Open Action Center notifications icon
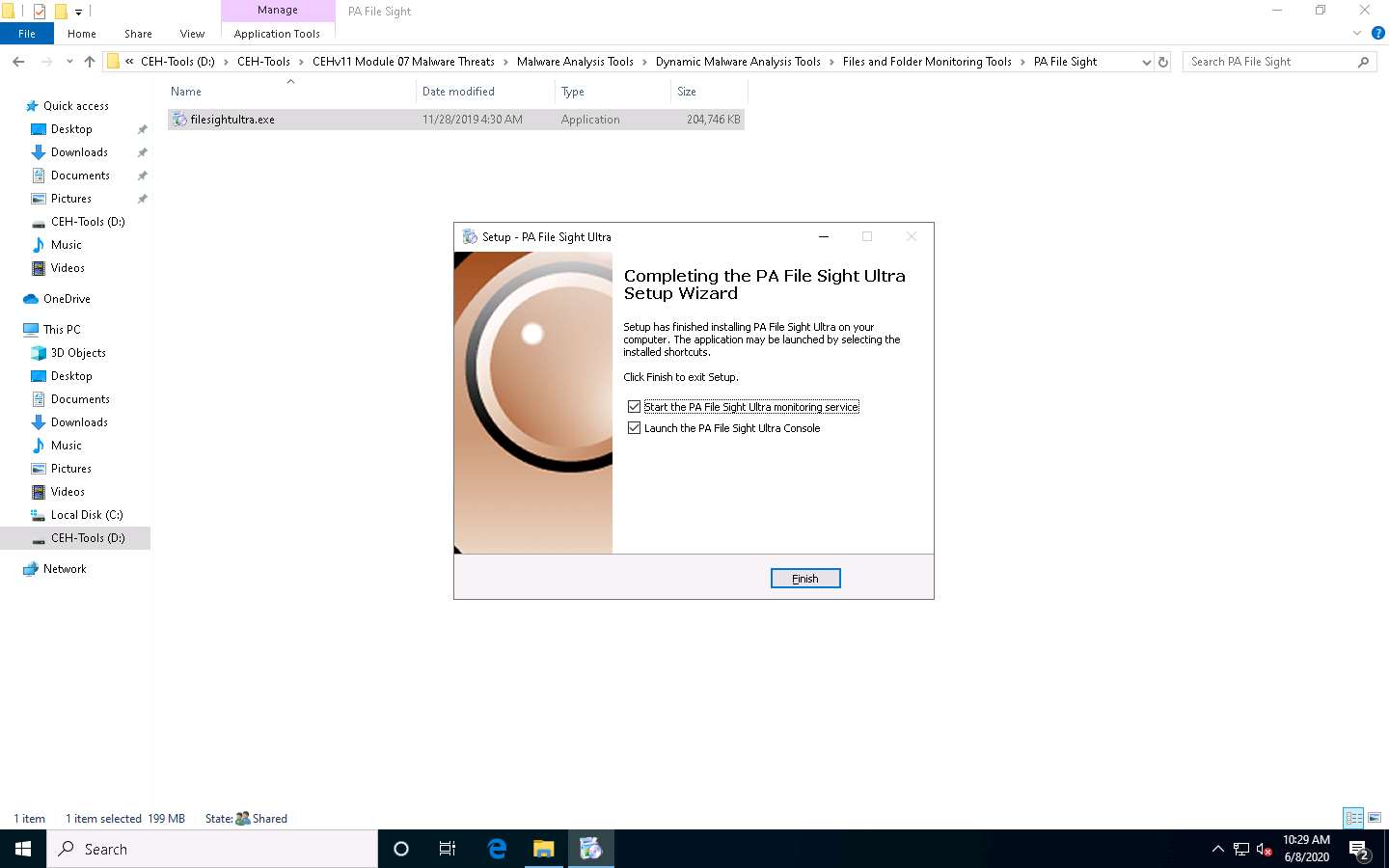The image size is (1389, 868). 1359,850
